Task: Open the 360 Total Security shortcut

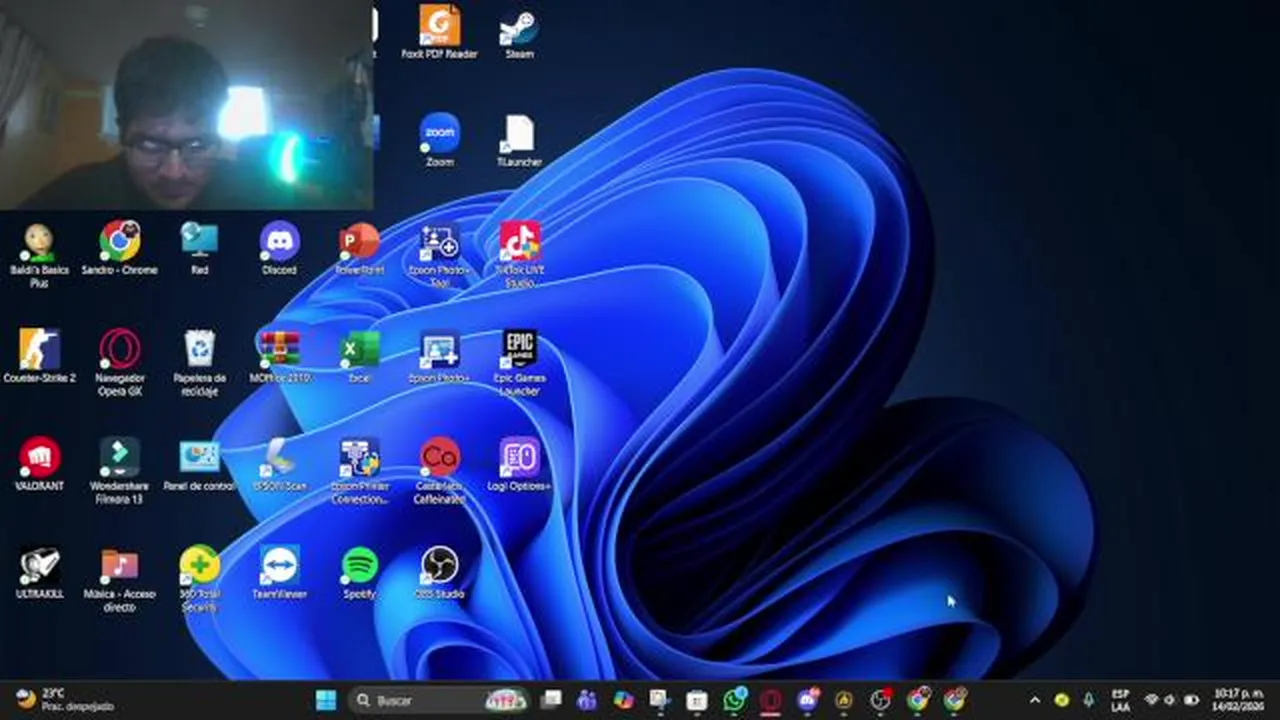Action: (x=199, y=578)
